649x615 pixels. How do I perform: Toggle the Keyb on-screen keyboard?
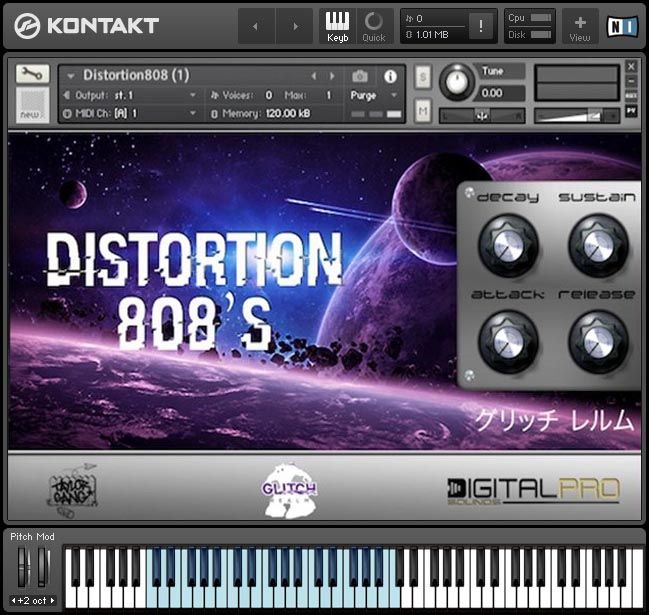point(337,26)
